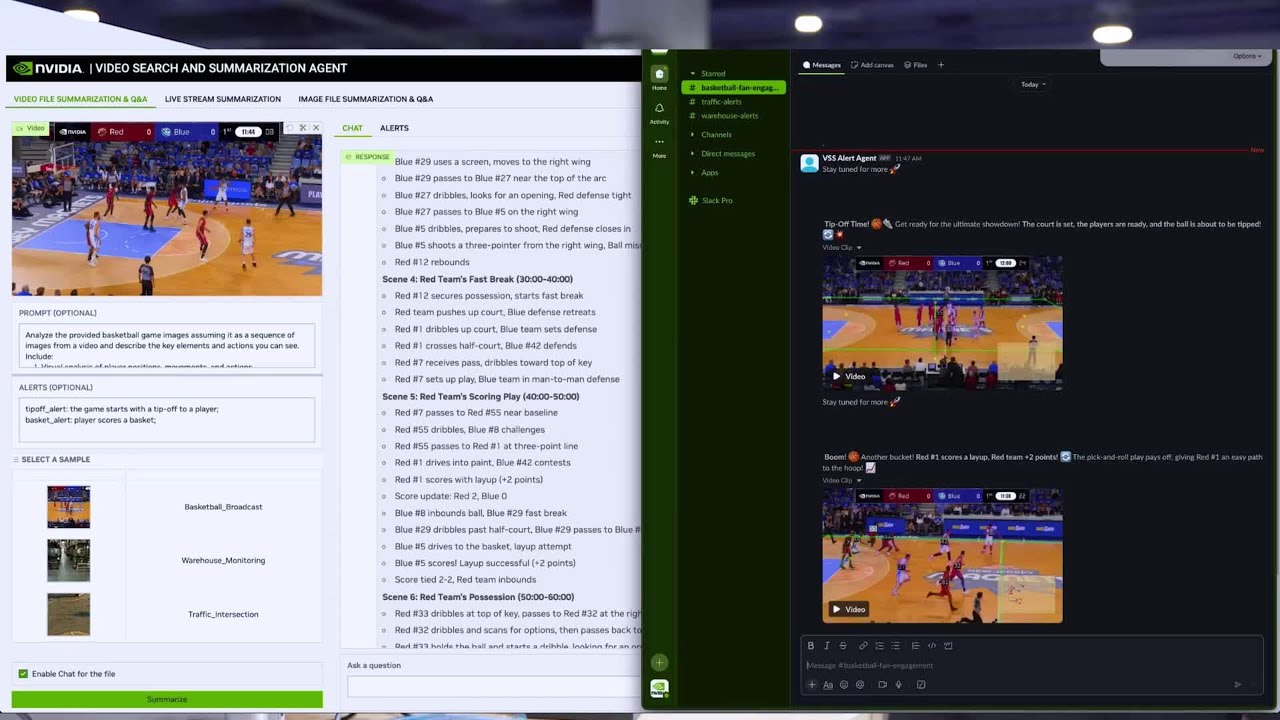The height and width of the screenshot is (720, 1280).
Task: Select the Traffic_Intersection sample thumbnail
Action: [68, 614]
